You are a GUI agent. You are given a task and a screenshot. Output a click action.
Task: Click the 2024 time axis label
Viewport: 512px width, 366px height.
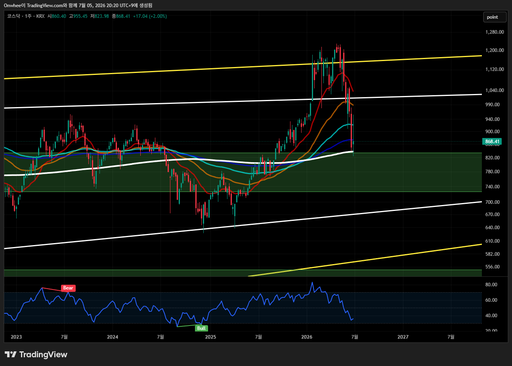pyautogui.click(x=112, y=337)
